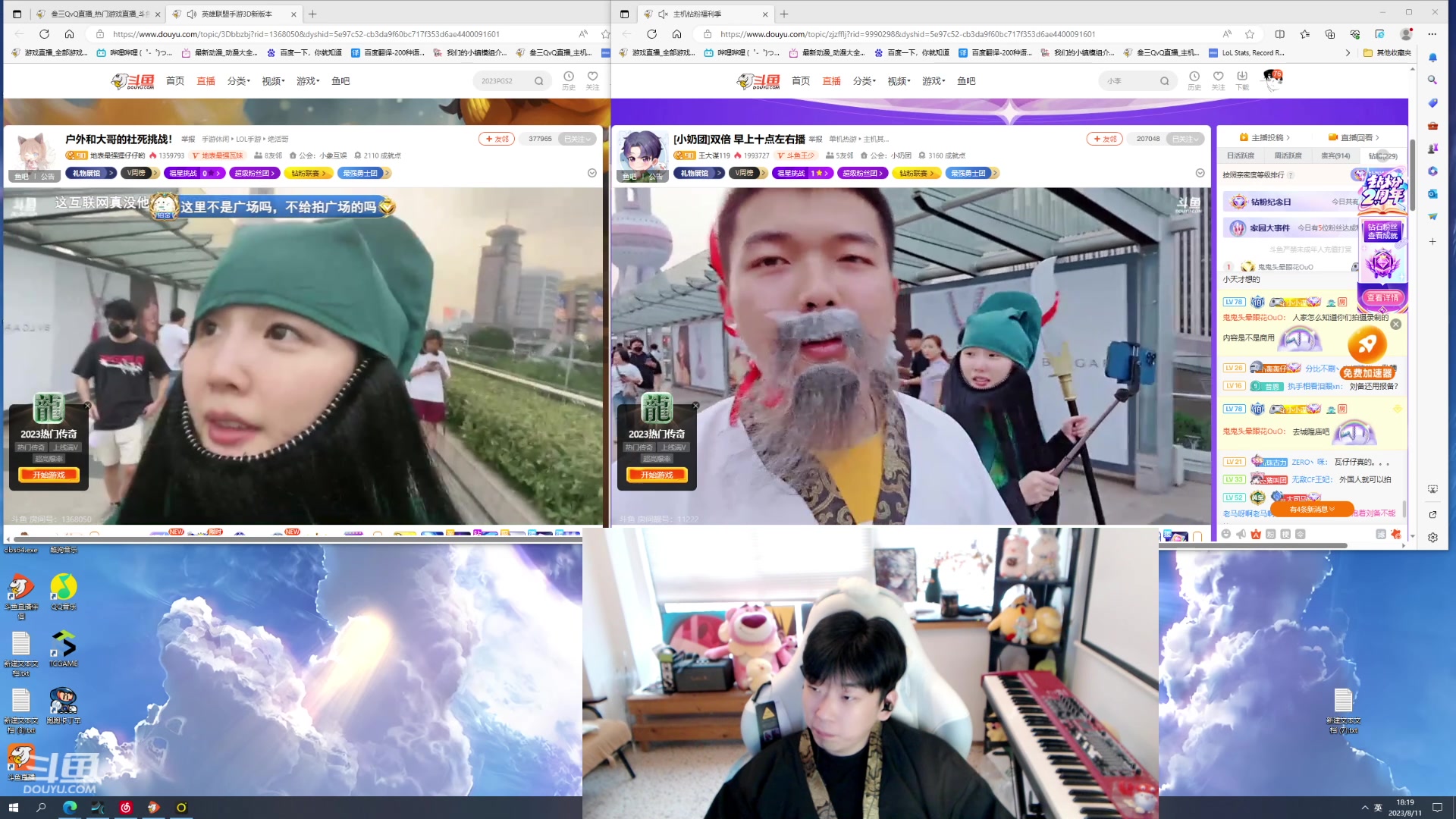Expand right stream info collapse arrow
The height and width of the screenshot is (819, 1456).
(1200, 173)
